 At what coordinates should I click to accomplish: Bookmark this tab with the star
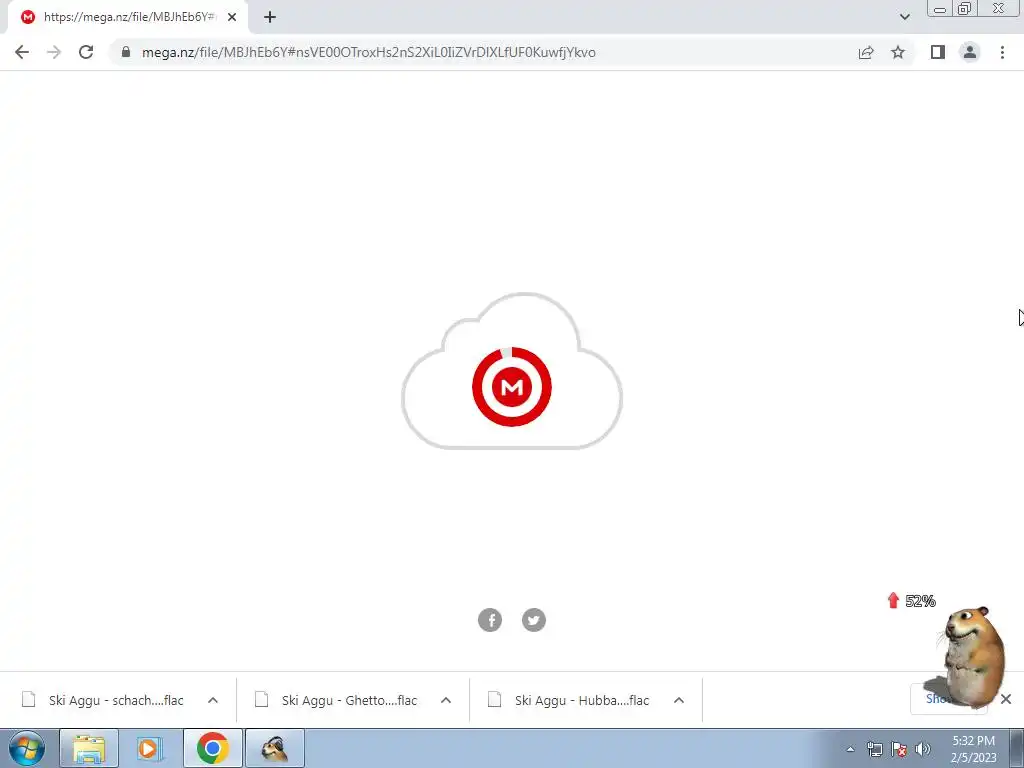tap(898, 52)
